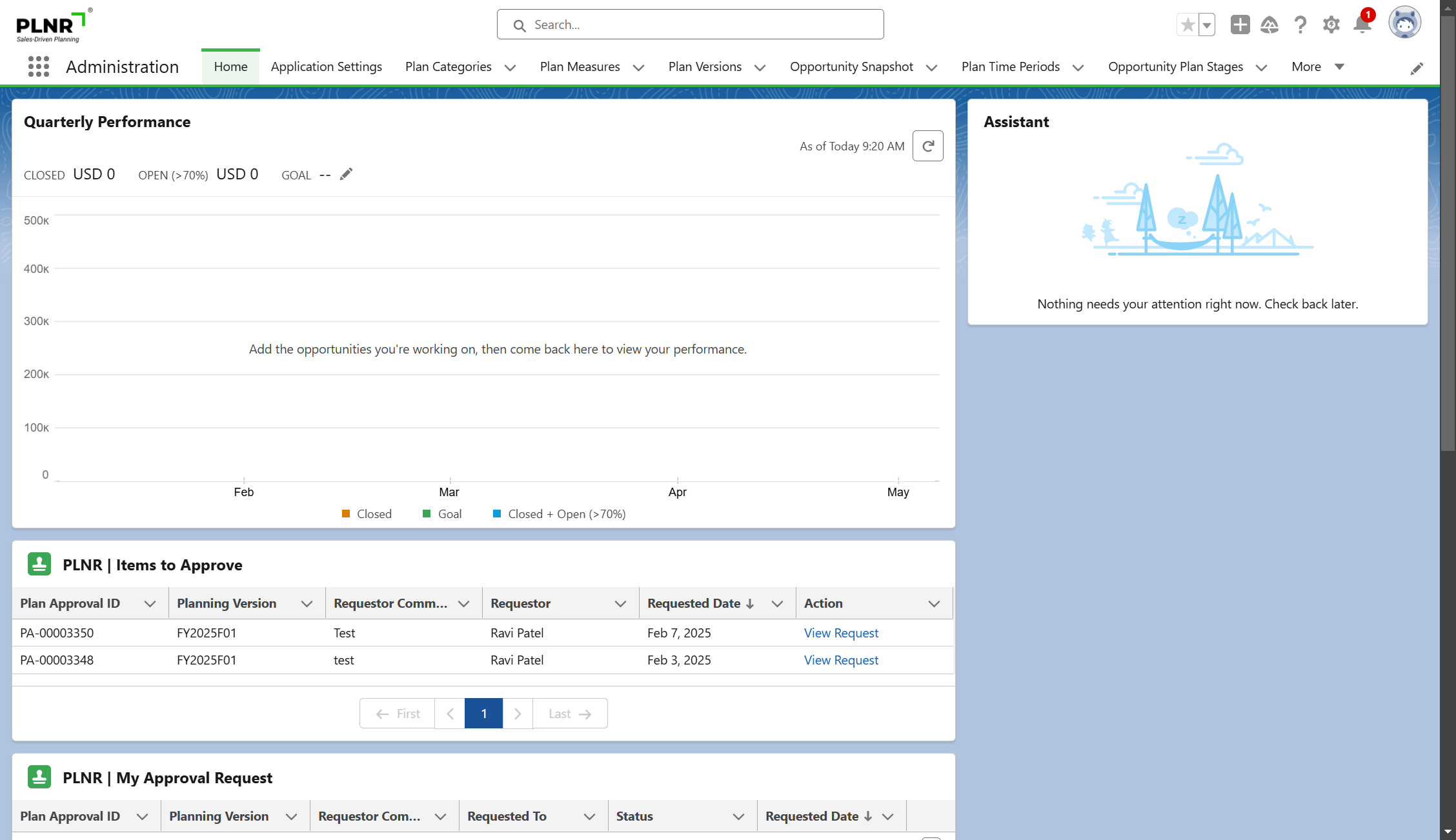This screenshot has height=840, width=1456.
Task: Refresh the Quarterly Performance chart
Action: click(x=927, y=146)
